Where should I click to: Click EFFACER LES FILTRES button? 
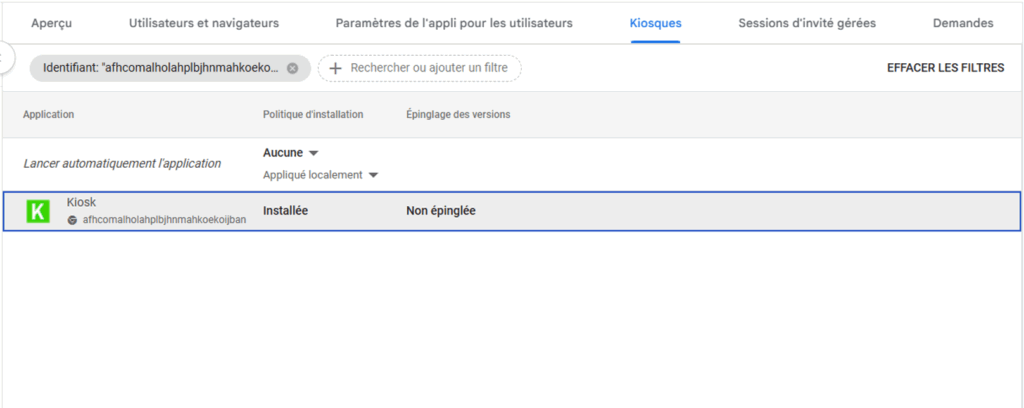tap(945, 68)
